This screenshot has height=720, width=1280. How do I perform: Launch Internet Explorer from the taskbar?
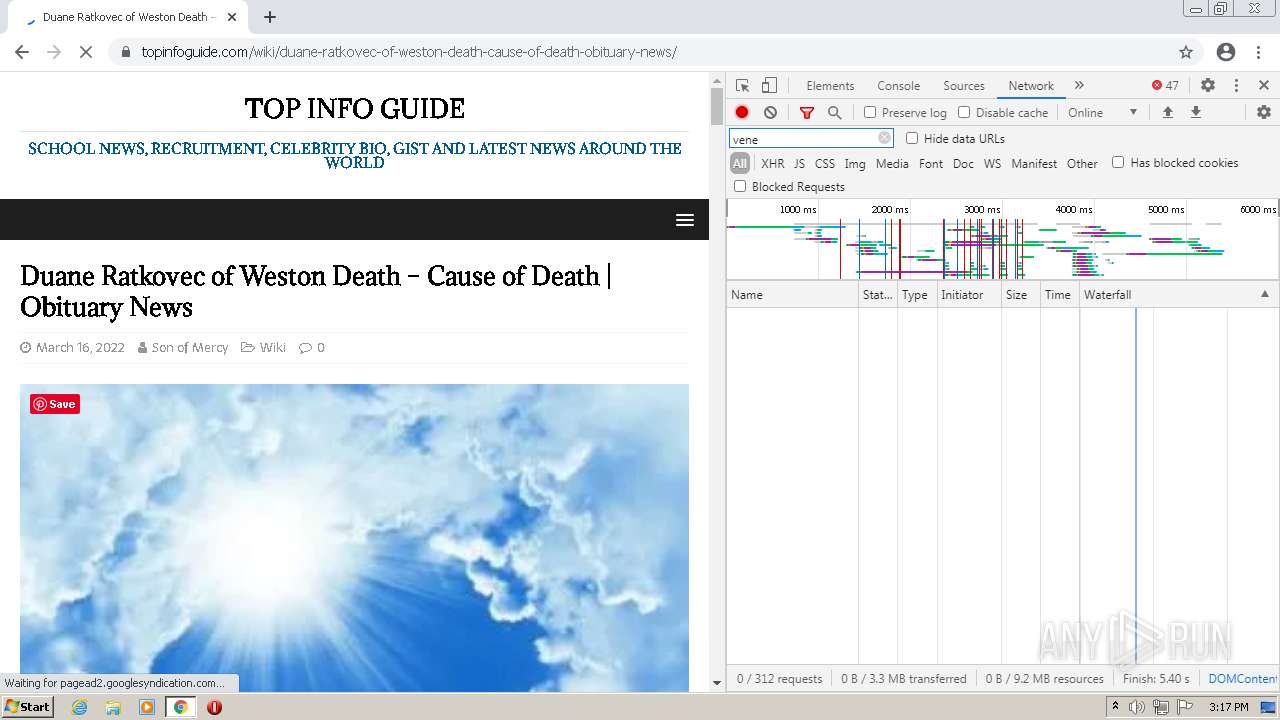point(79,707)
